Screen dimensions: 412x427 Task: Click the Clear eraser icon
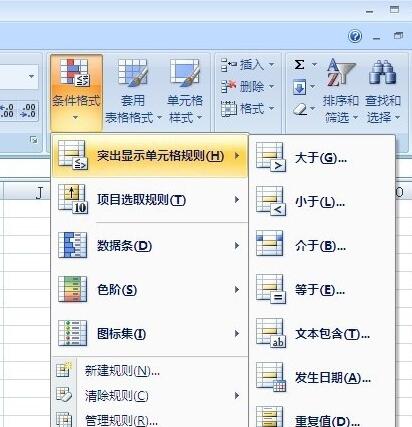pos(300,109)
